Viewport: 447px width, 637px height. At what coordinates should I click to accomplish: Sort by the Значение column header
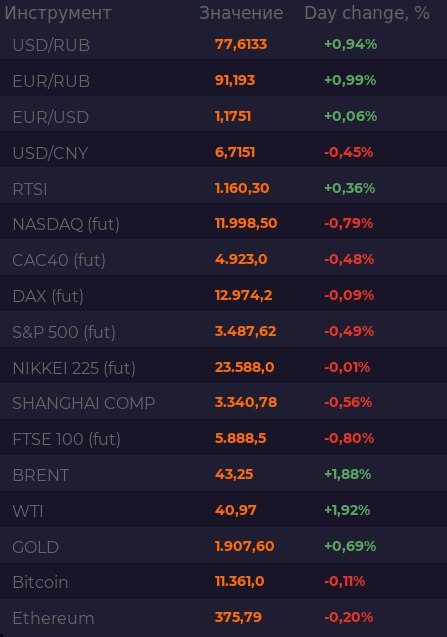(241, 13)
